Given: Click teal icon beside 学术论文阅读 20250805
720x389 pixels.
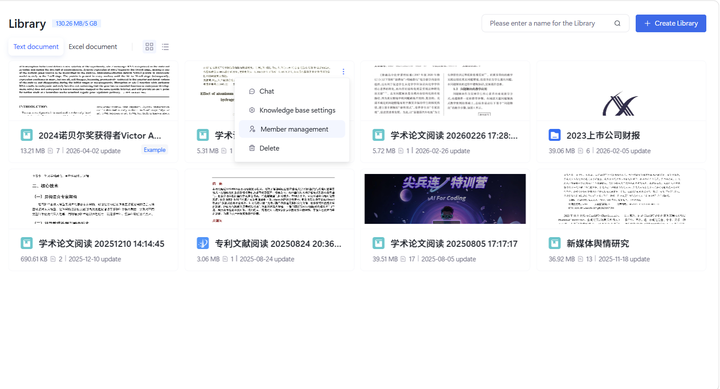Looking at the screenshot, I should (x=378, y=243).
